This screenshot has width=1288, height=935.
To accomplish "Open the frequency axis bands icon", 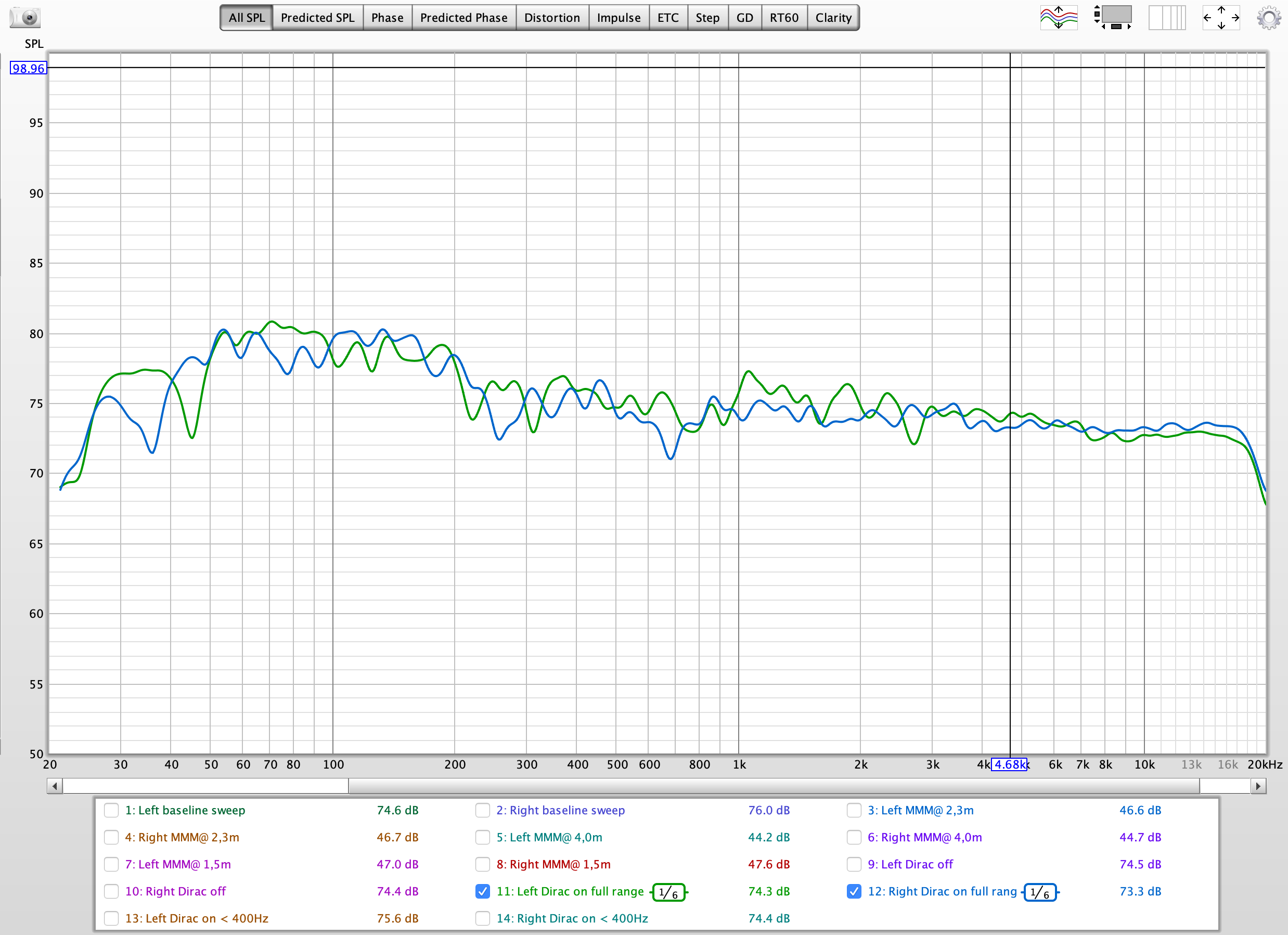I will (x=1167, y=18).
